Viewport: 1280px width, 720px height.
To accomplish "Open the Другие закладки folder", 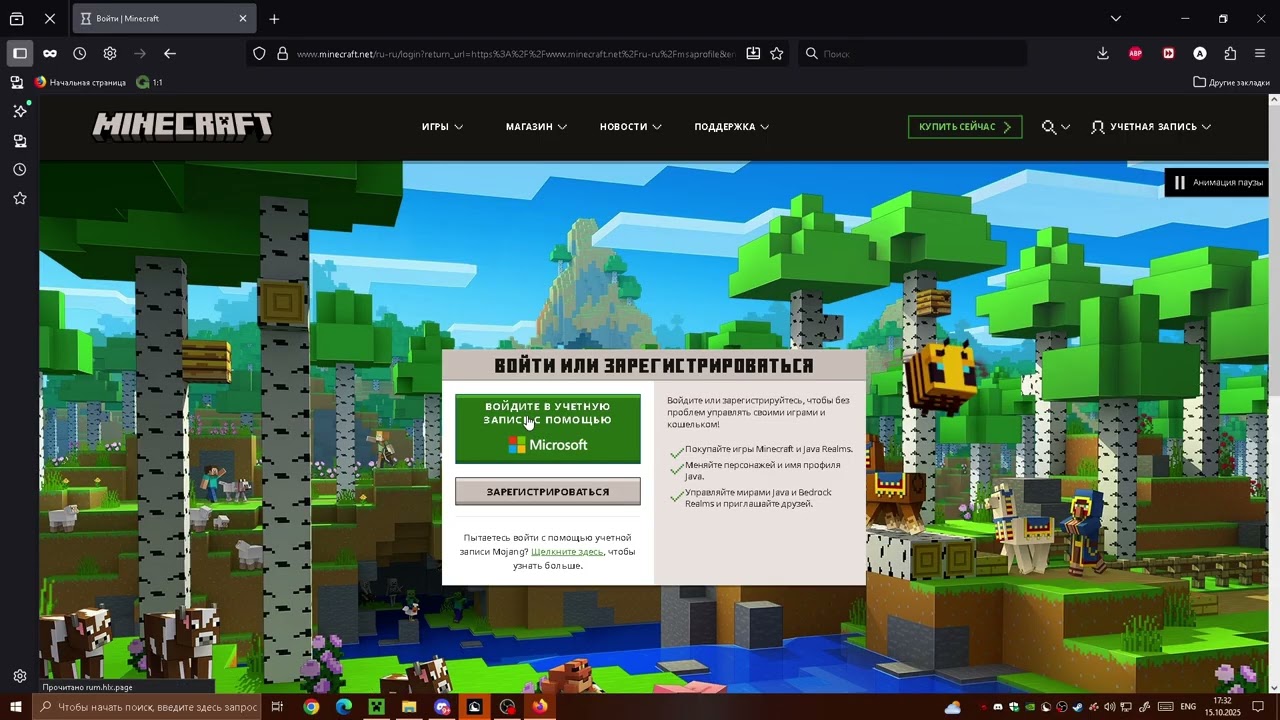I will click(x=1231, y=82).
